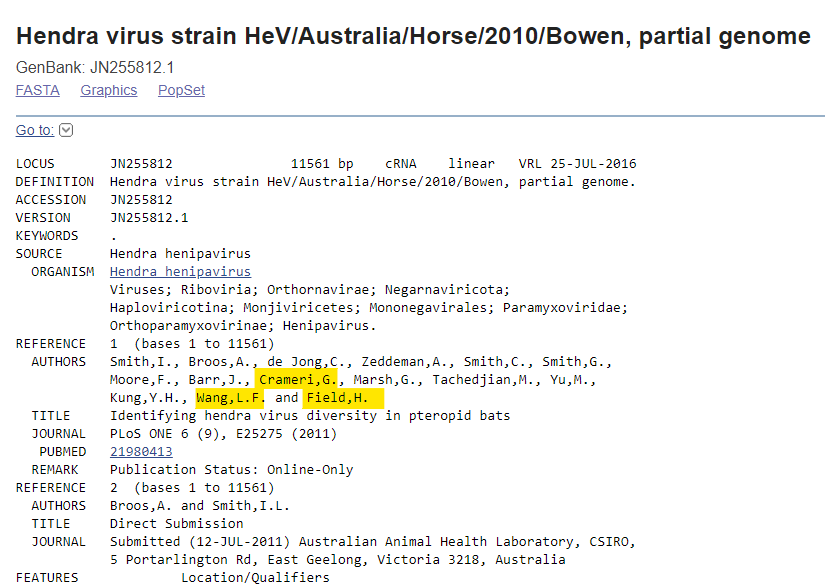This screenshot has width=825, height=587.
Task: Open the FASTA format link
Action: [x=37, y=91]
